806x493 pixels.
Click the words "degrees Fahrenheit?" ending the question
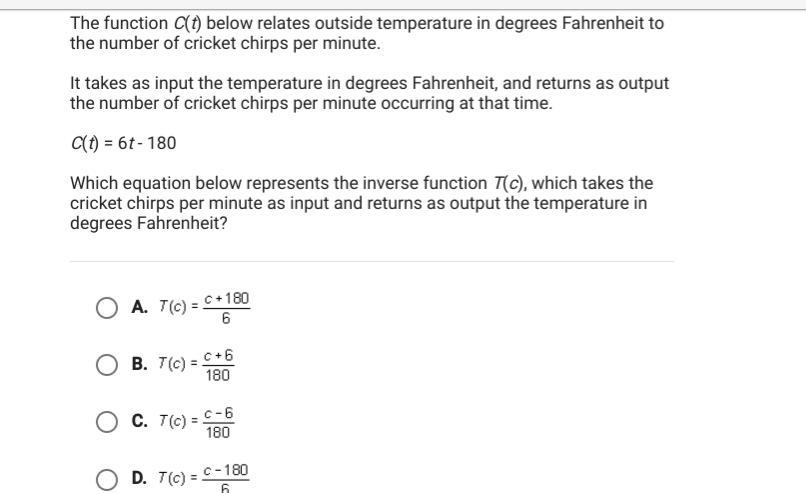[149, 223]
